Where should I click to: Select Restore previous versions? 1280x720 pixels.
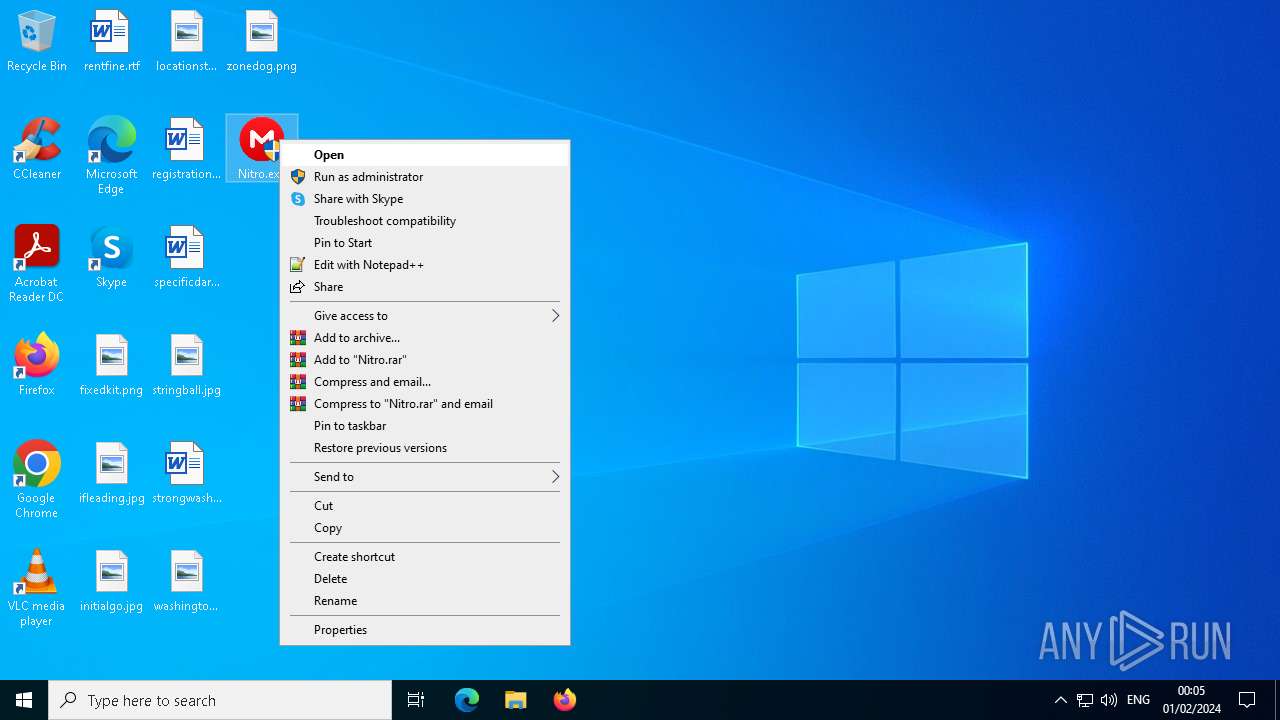click(x=425, y=448)
